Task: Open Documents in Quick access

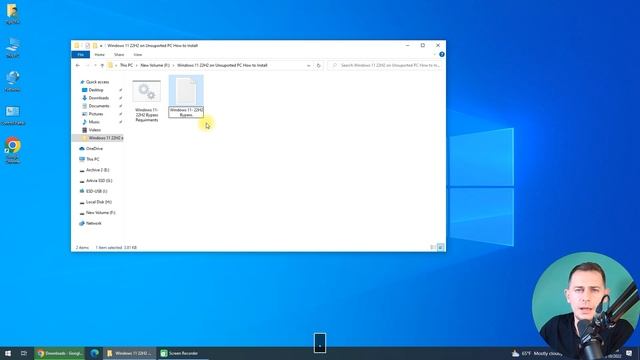Action: (x=98, y=106)
